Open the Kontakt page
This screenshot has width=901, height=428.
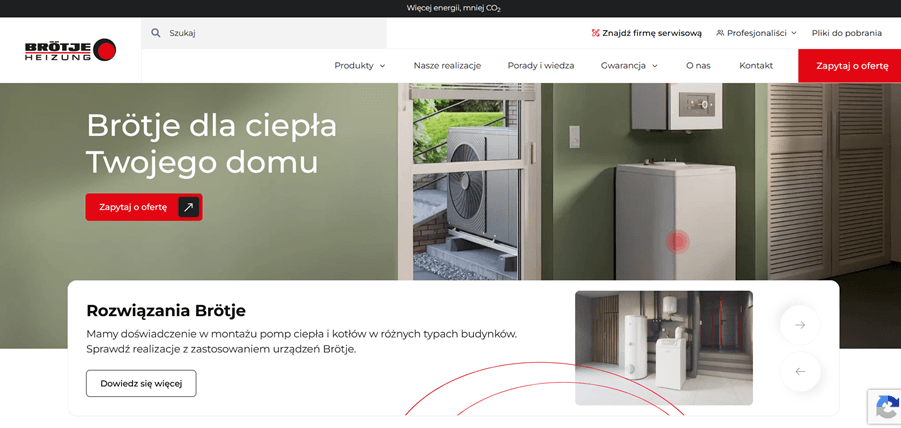(756, 65)
